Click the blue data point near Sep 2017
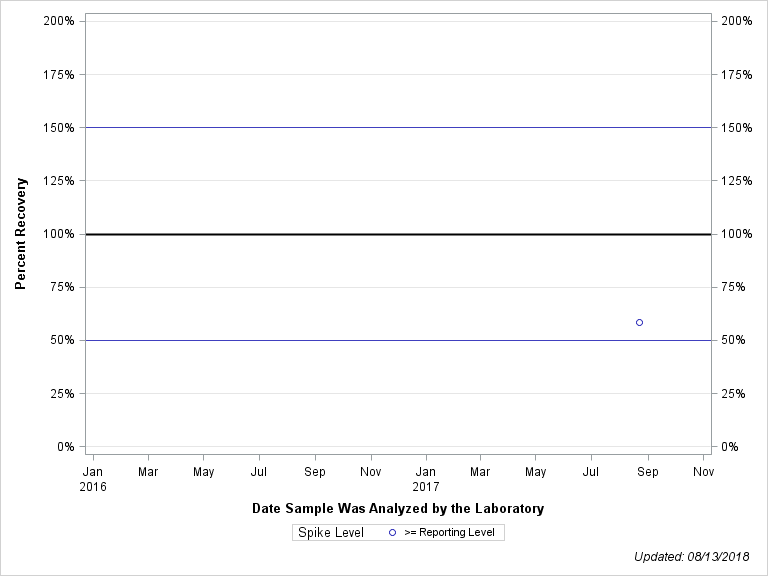 tap(639, 322)
